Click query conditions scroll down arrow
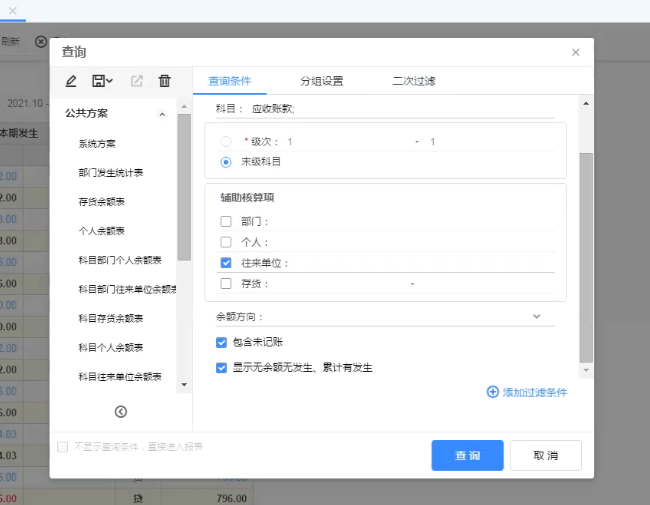 pos(586,370)
